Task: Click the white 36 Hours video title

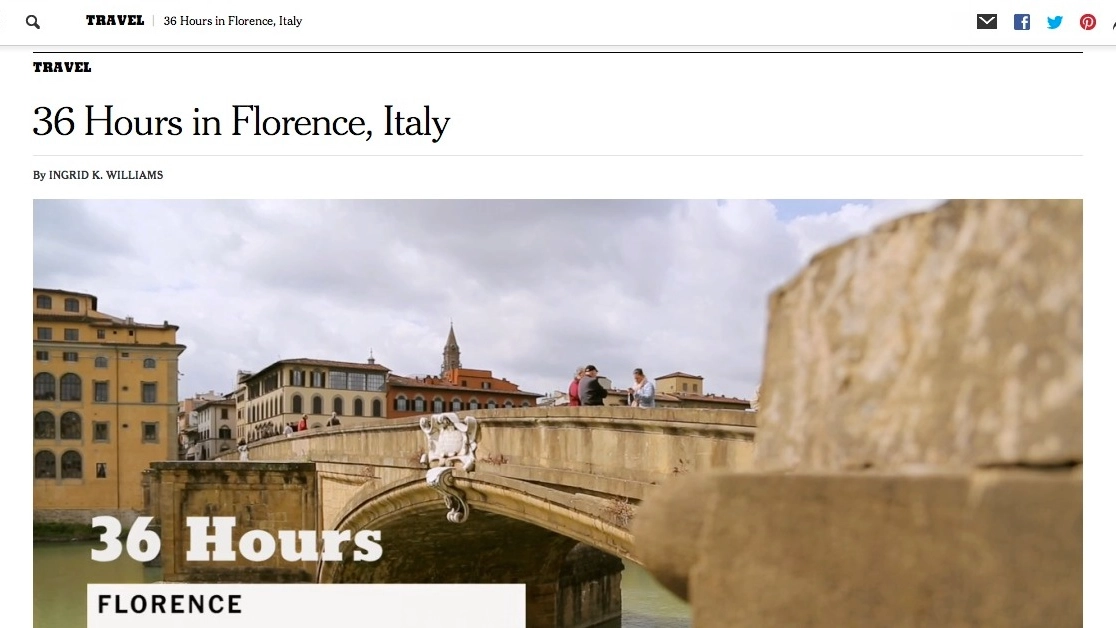Action: point(236,539)
